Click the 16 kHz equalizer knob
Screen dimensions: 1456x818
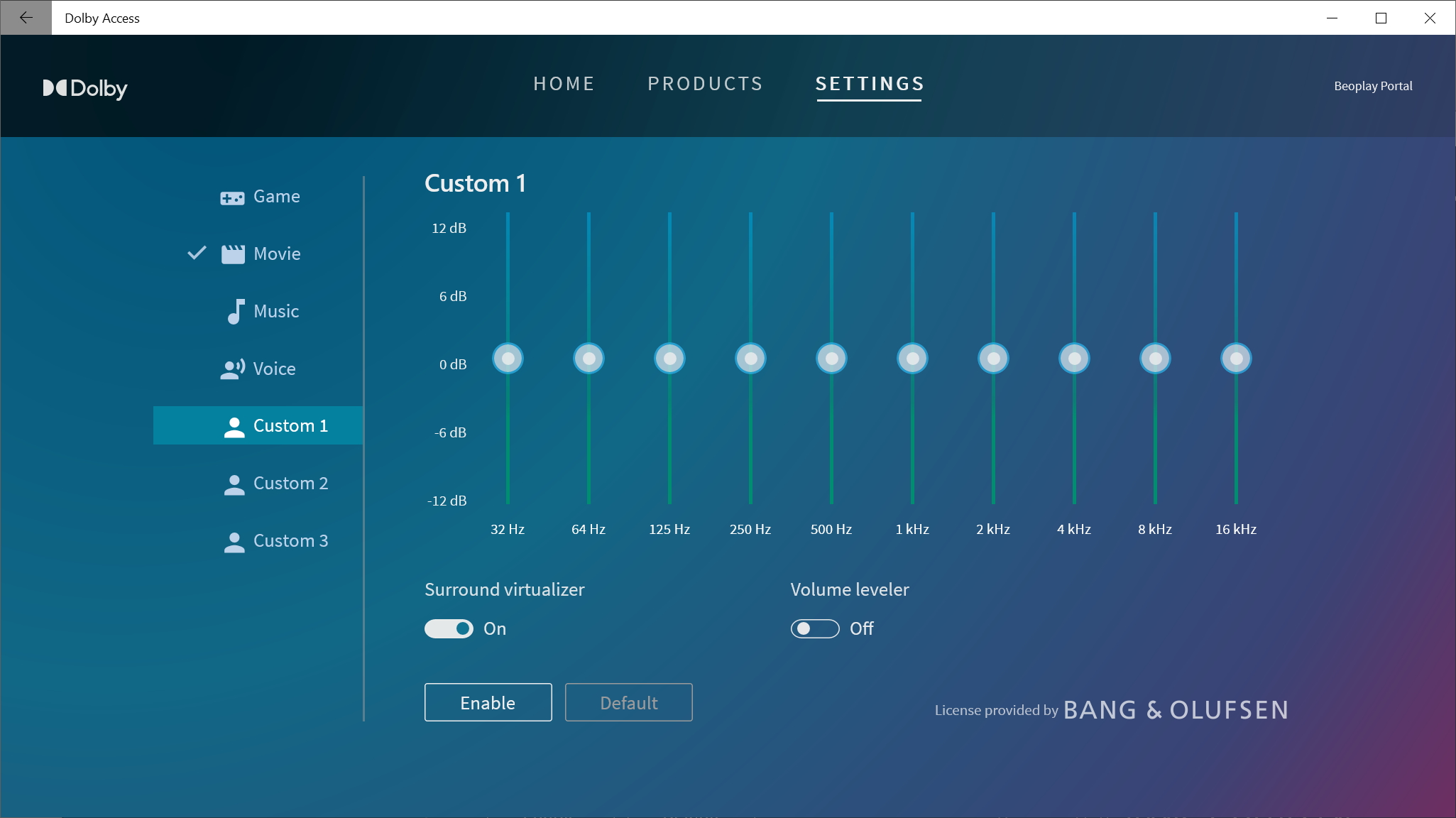click(x=1236, y=359)
